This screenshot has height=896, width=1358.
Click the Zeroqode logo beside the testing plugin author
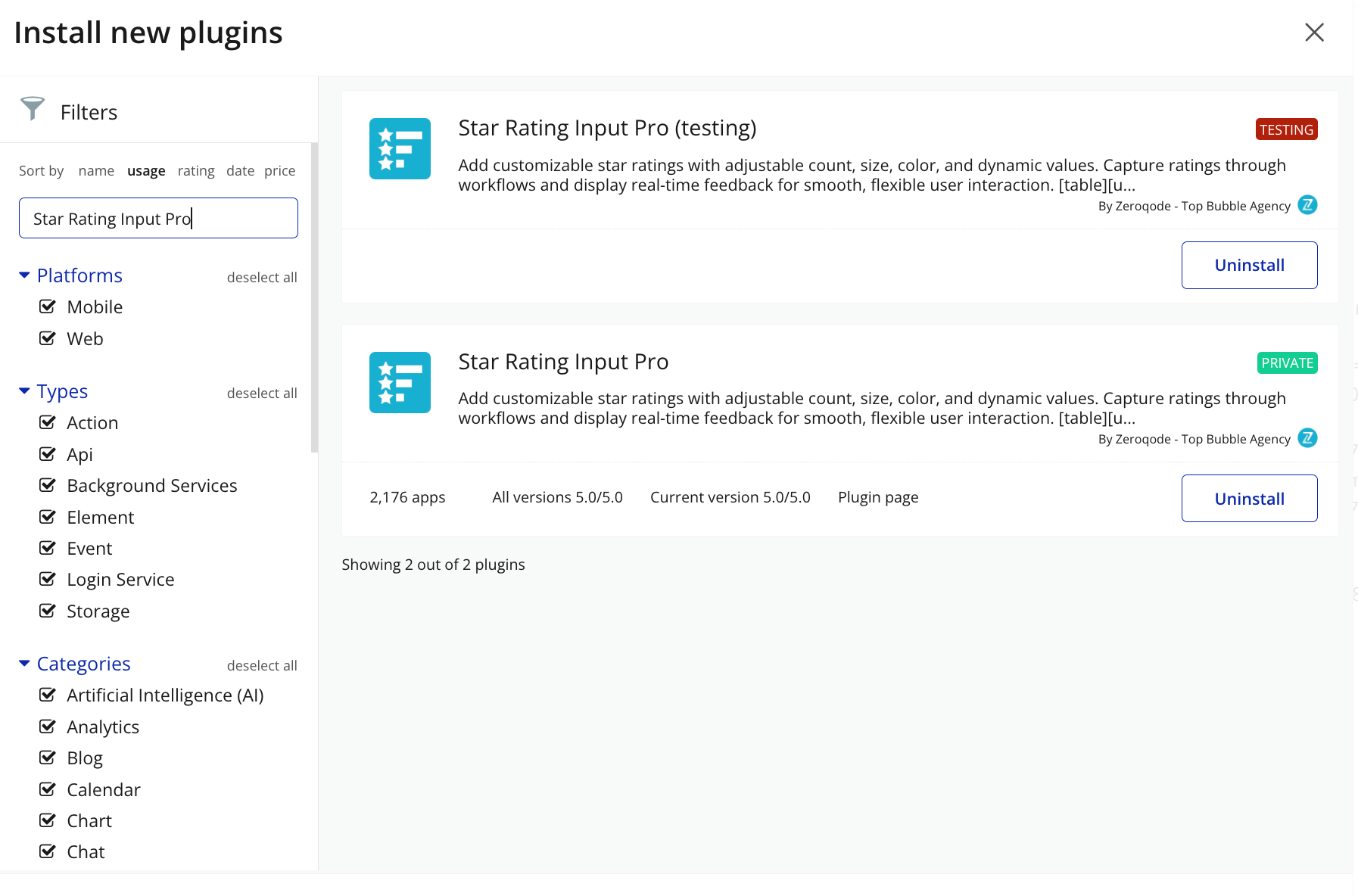pyautogui.click(x=1307, y=205)
